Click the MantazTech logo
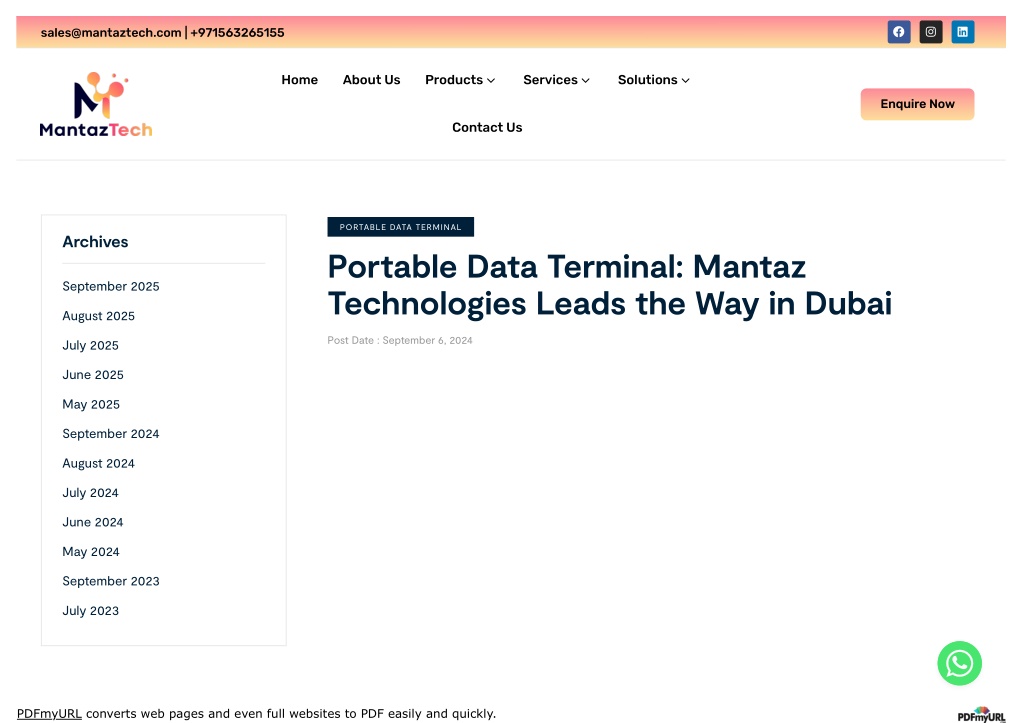This screenshot has height=723, width=1023. (96, 104)
